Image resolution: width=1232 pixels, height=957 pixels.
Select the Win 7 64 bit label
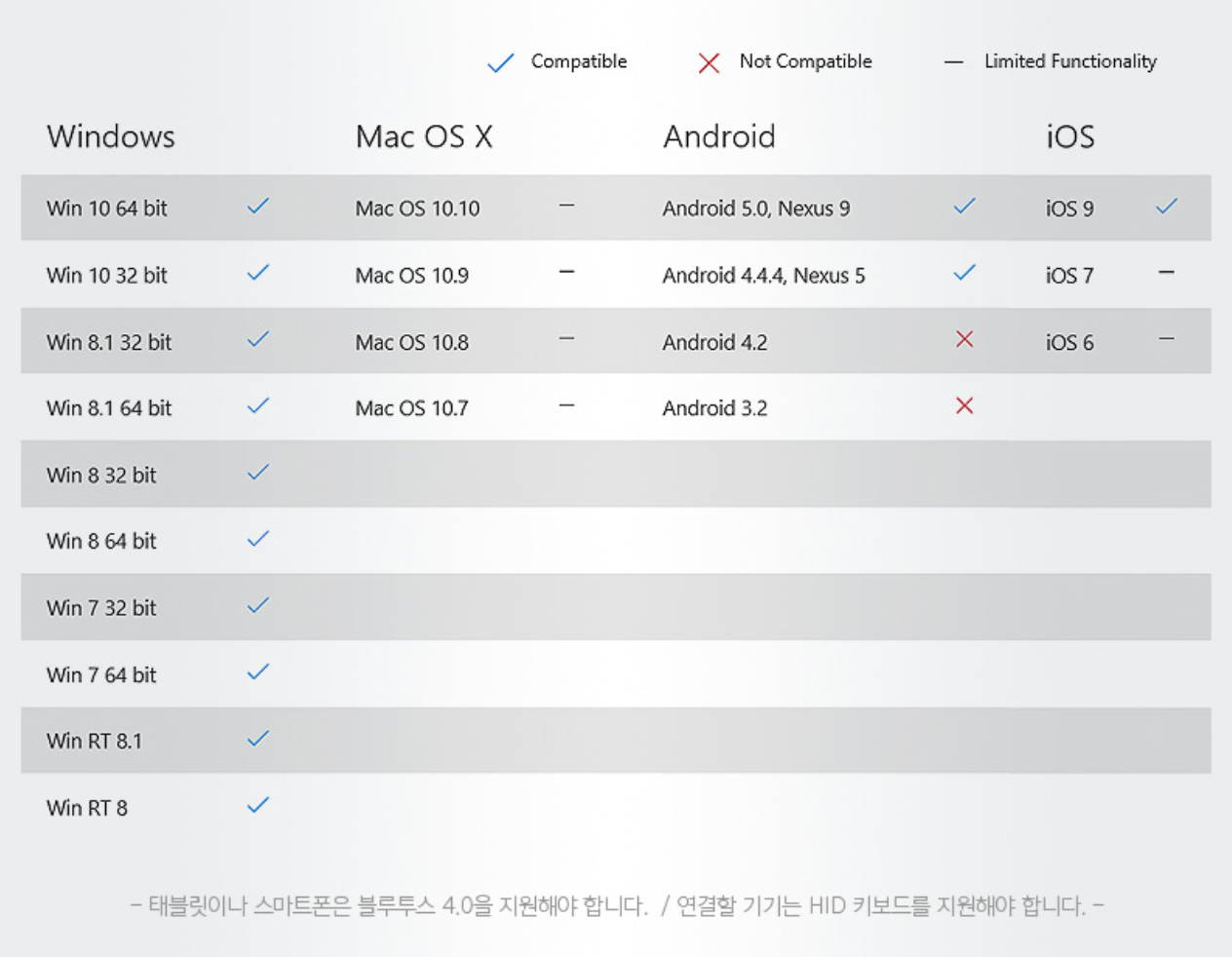(101, 674)
